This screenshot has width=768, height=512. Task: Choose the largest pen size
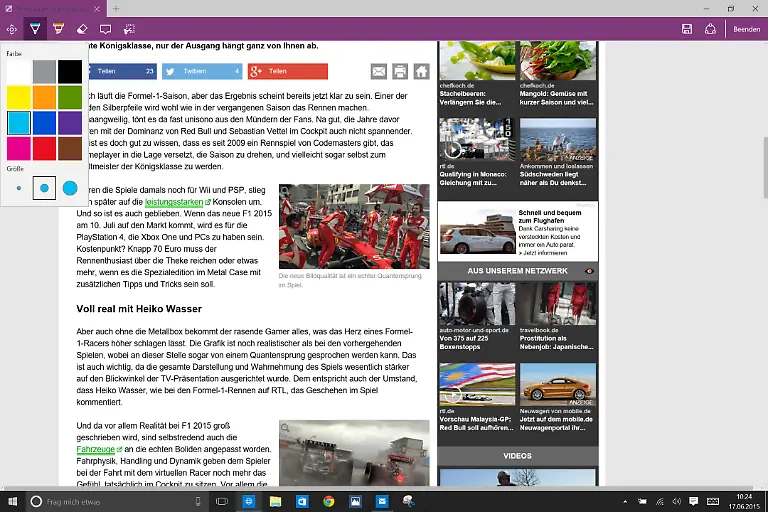click(x=70, y=188)
